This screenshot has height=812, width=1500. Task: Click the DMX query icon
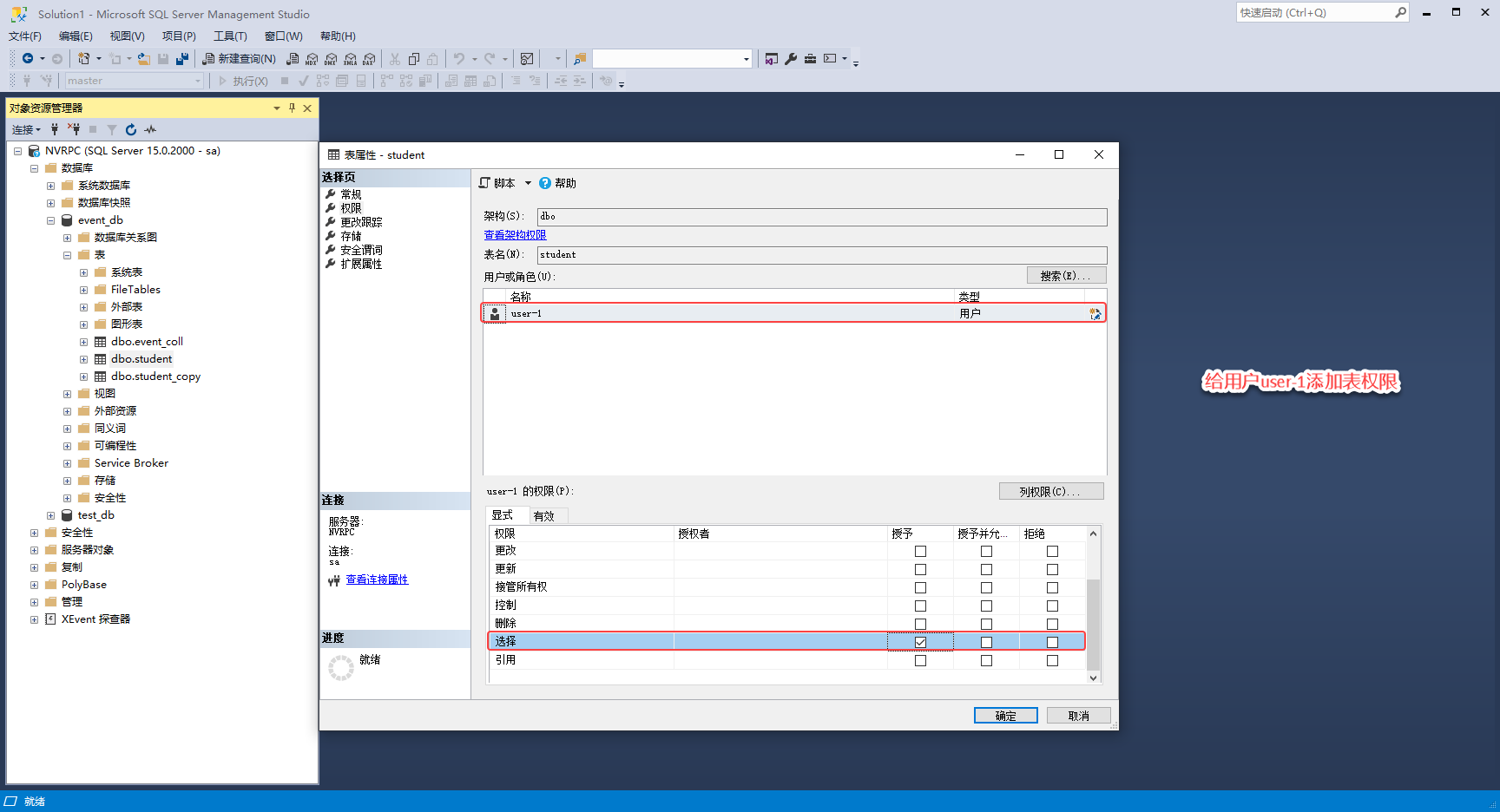[331, 59]
